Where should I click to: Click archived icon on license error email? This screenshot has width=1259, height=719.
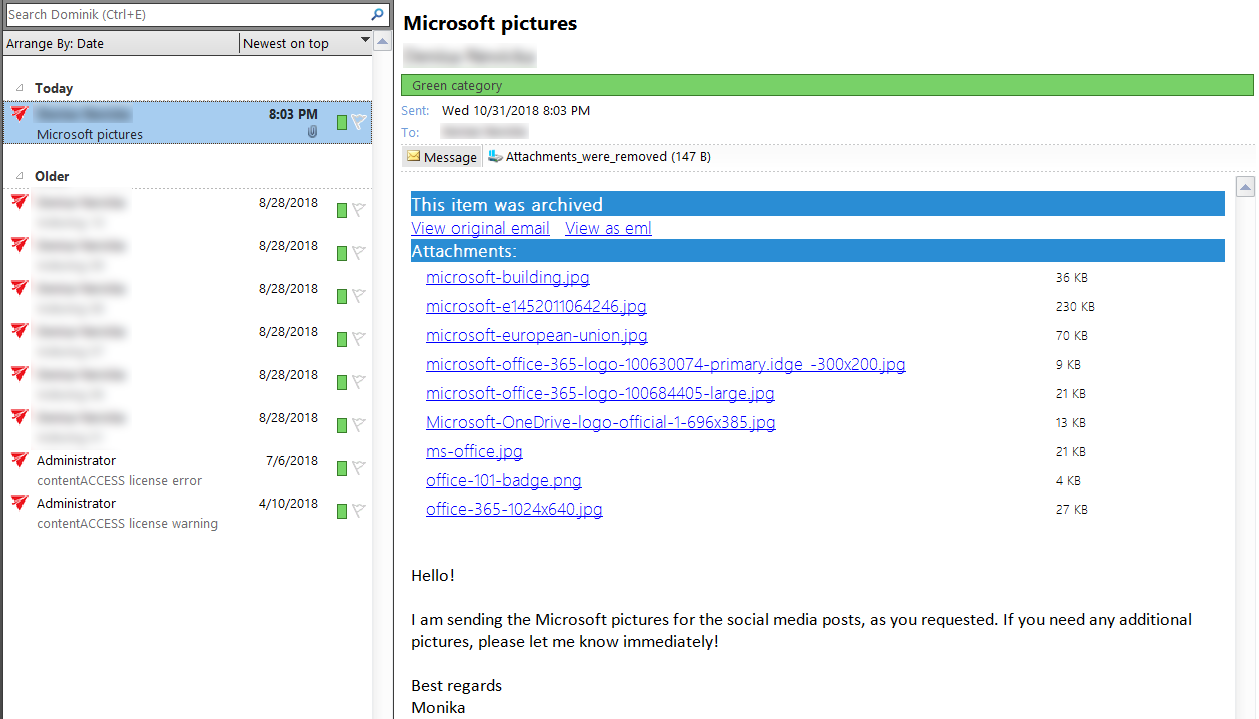point(19,460)
